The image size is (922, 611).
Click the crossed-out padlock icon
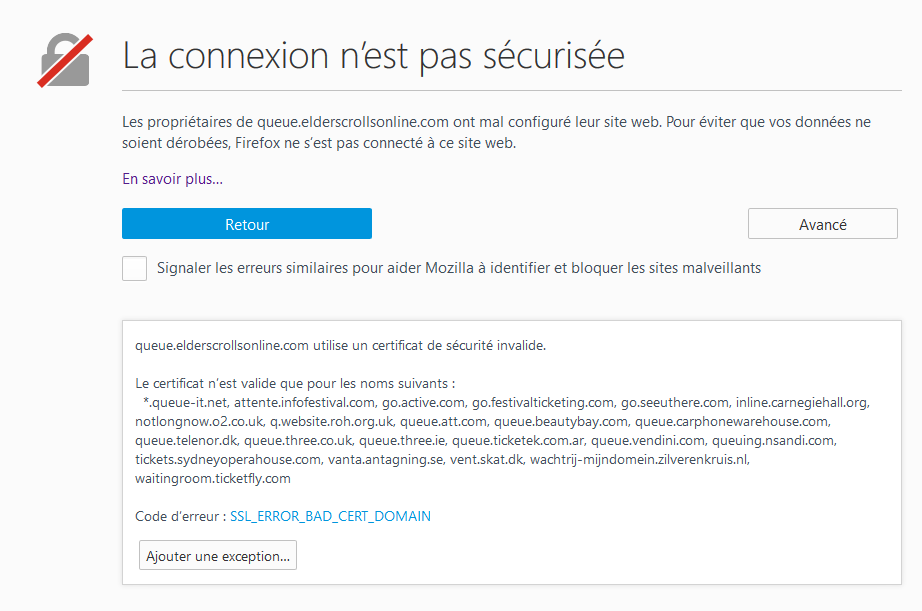(x=65, y=61)
